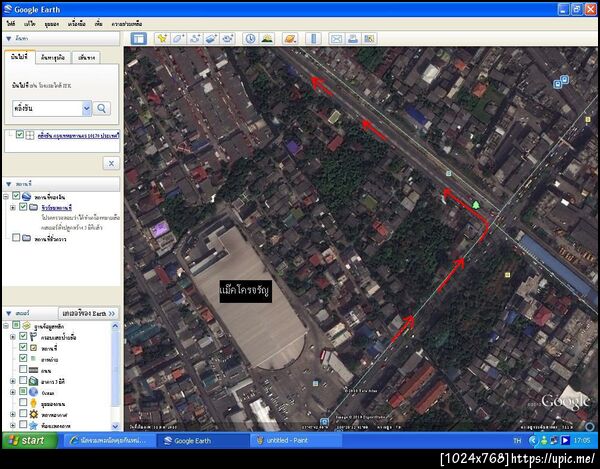The image size is (600, 469).
Task: Click the Email envelope toolbar icon
Action: tap(336, 39)
